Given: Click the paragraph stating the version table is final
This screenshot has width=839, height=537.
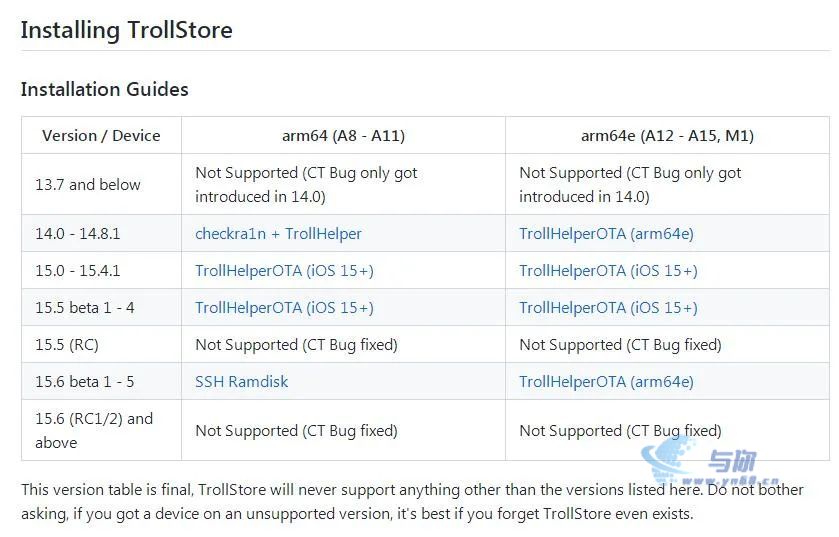Looking at the screenshot, I should [x=412, y=502].
